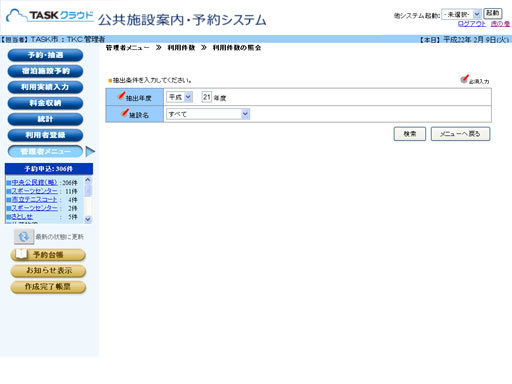This screenshot has height=384, width=512.
Task: Click the reservation list scroll down arrow
Action: 88,219
